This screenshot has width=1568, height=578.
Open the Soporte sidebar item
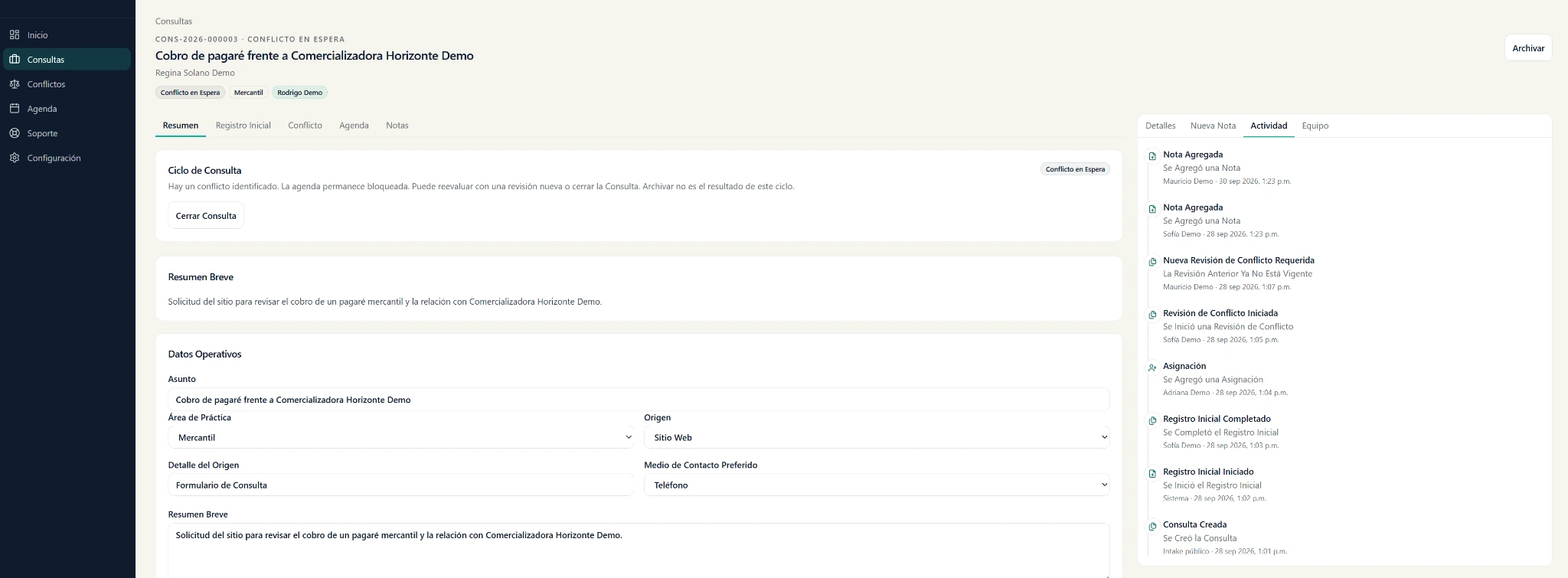point(67,133)
